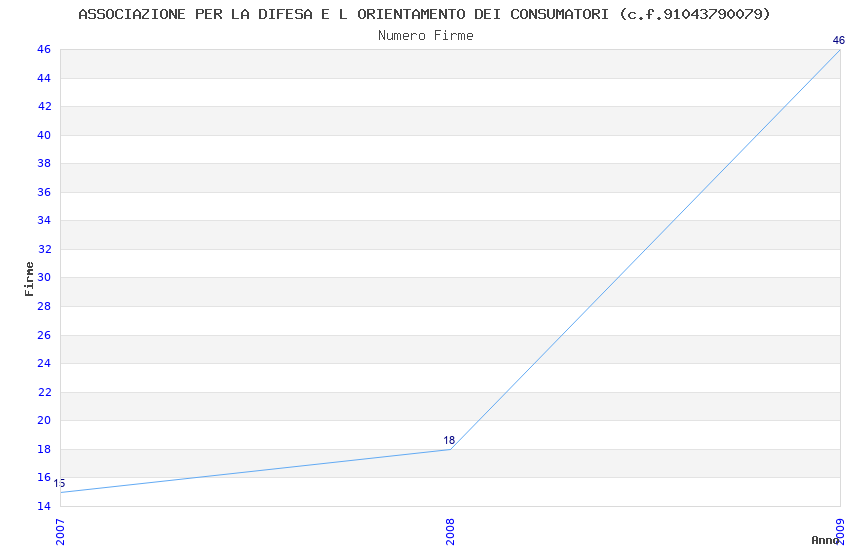The width and height of the screenshot is (850, 550).
Task: Click y-axis tick label 32
Action: tap(44, 249)
